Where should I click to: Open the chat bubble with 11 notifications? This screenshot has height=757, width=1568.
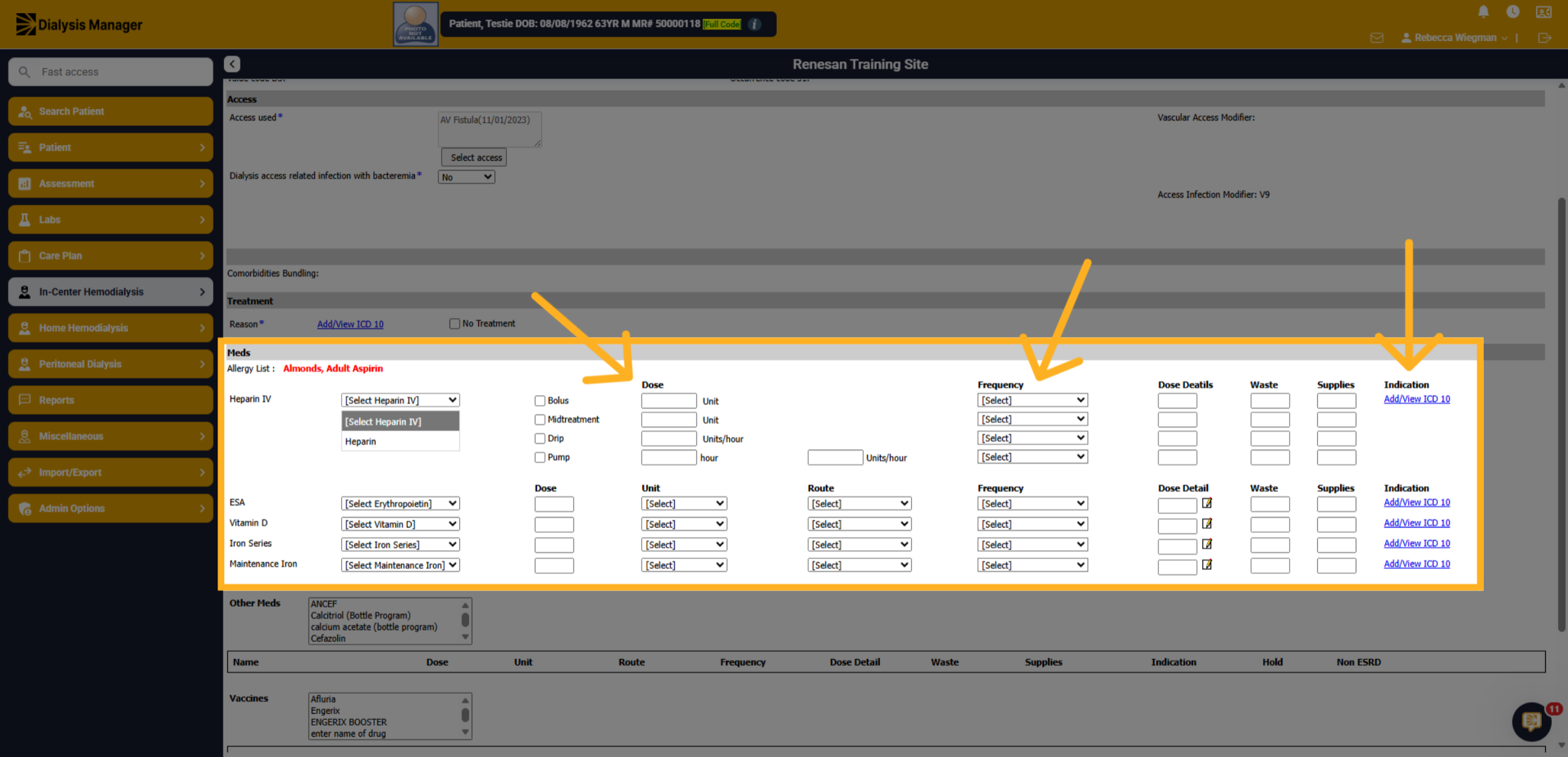pyautogui.click(x=1532, y=721)
